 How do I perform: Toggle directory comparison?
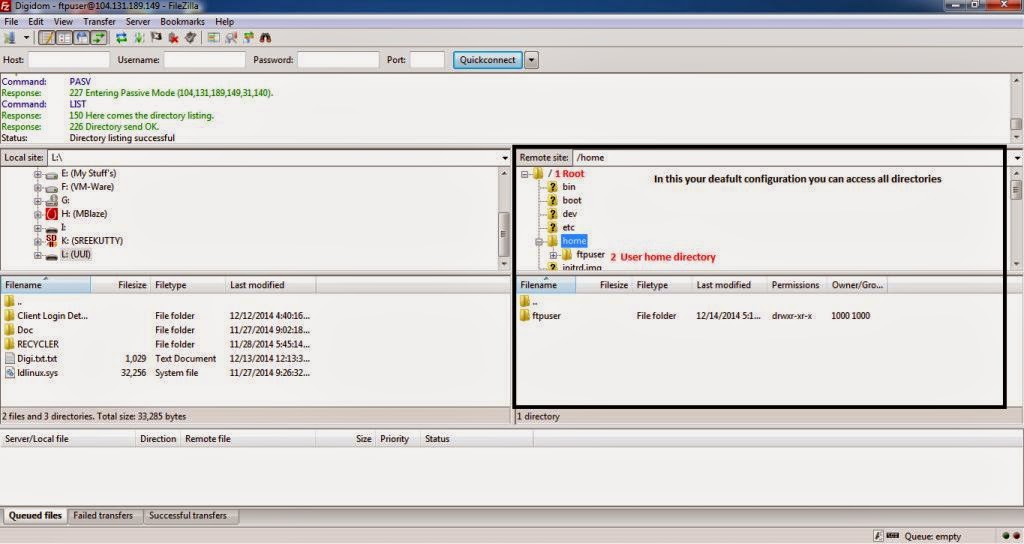click(231, 38)
